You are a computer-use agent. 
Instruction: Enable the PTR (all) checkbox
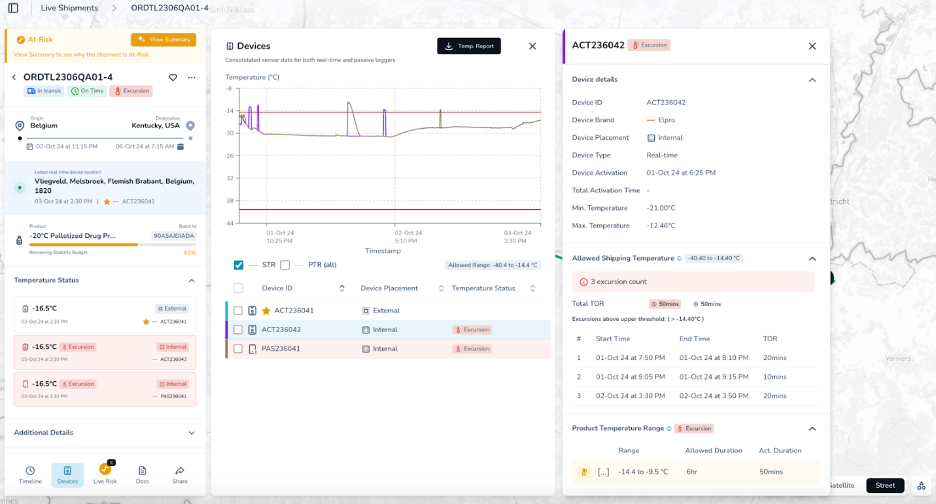coord(285,265)
